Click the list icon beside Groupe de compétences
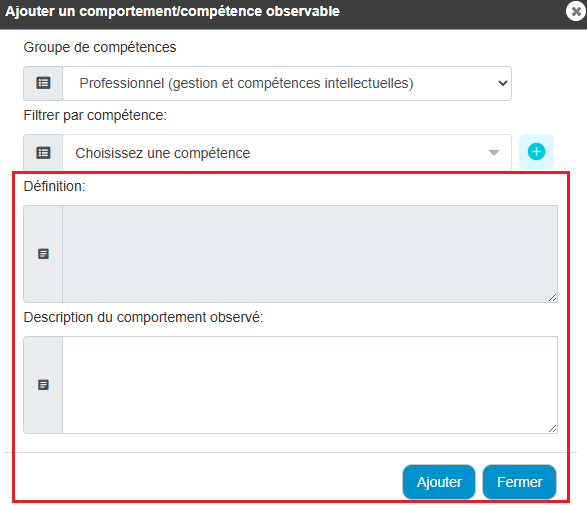The image size is (587, 505). [x=43, y=83]
